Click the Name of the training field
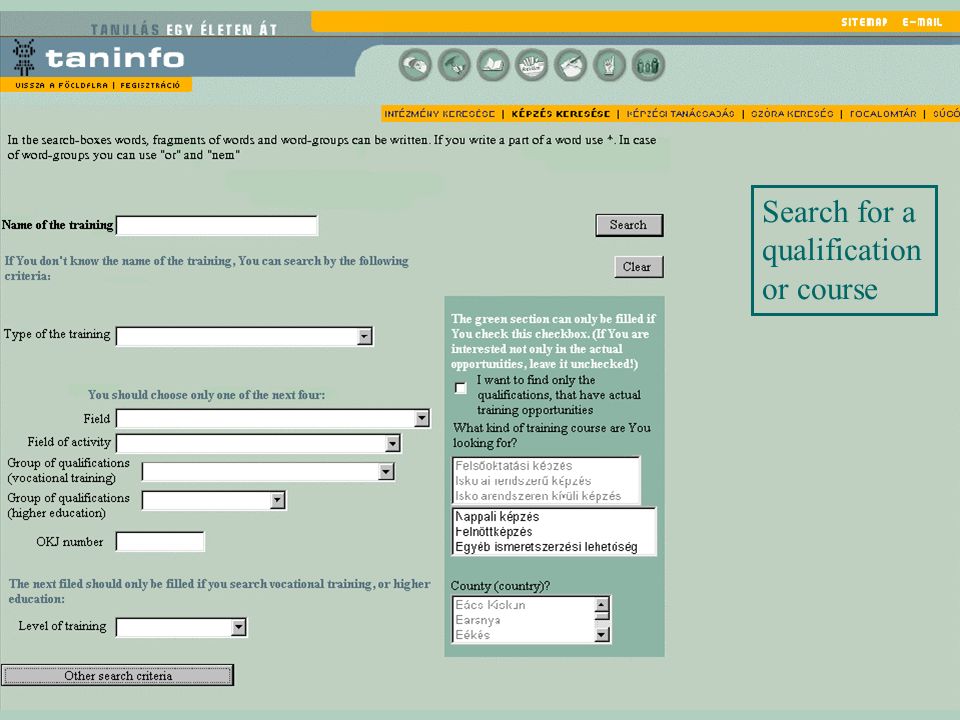 pos(217,225)
